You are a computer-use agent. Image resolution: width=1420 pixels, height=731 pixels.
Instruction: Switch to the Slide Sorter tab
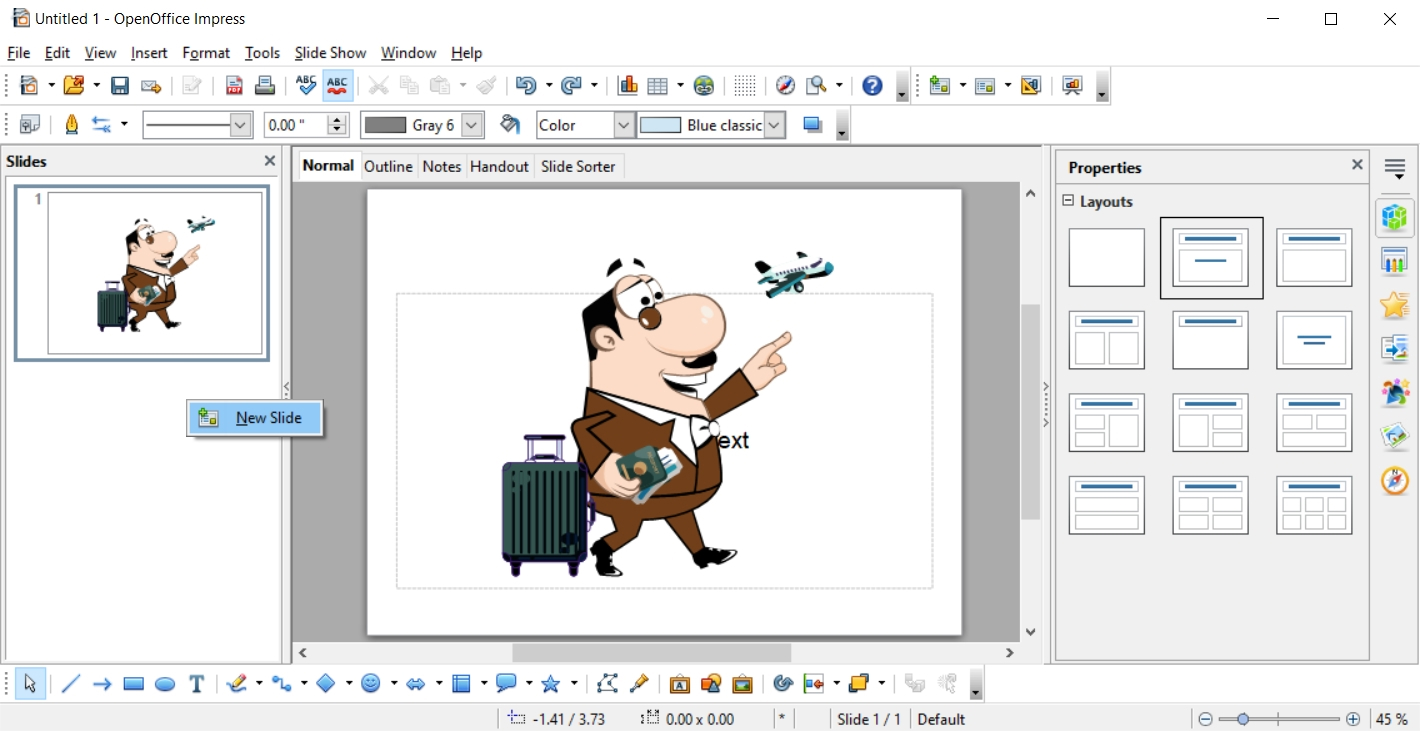coord(578,166)
